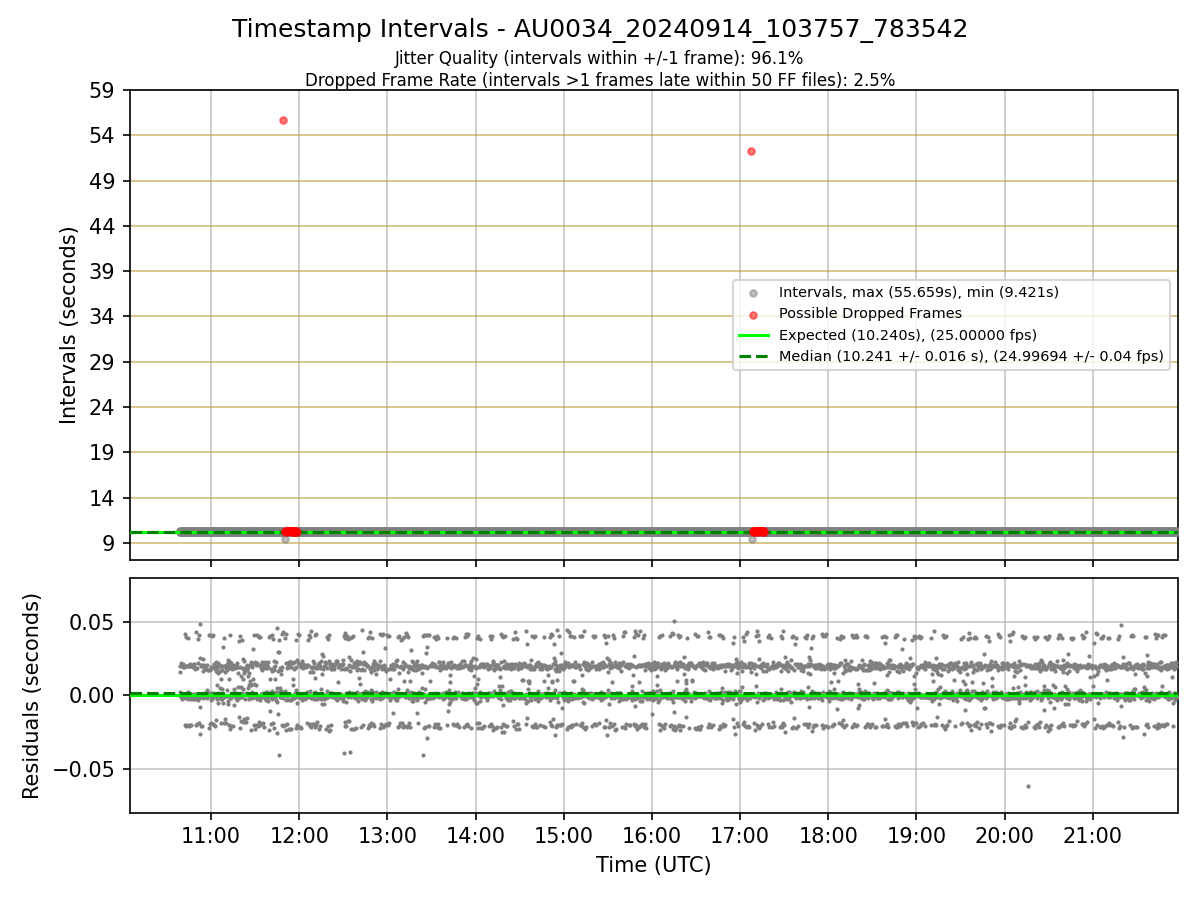Click the gray point under the 12:00 red cluster
Viewport: 1200px width, 900px height.
285,539
